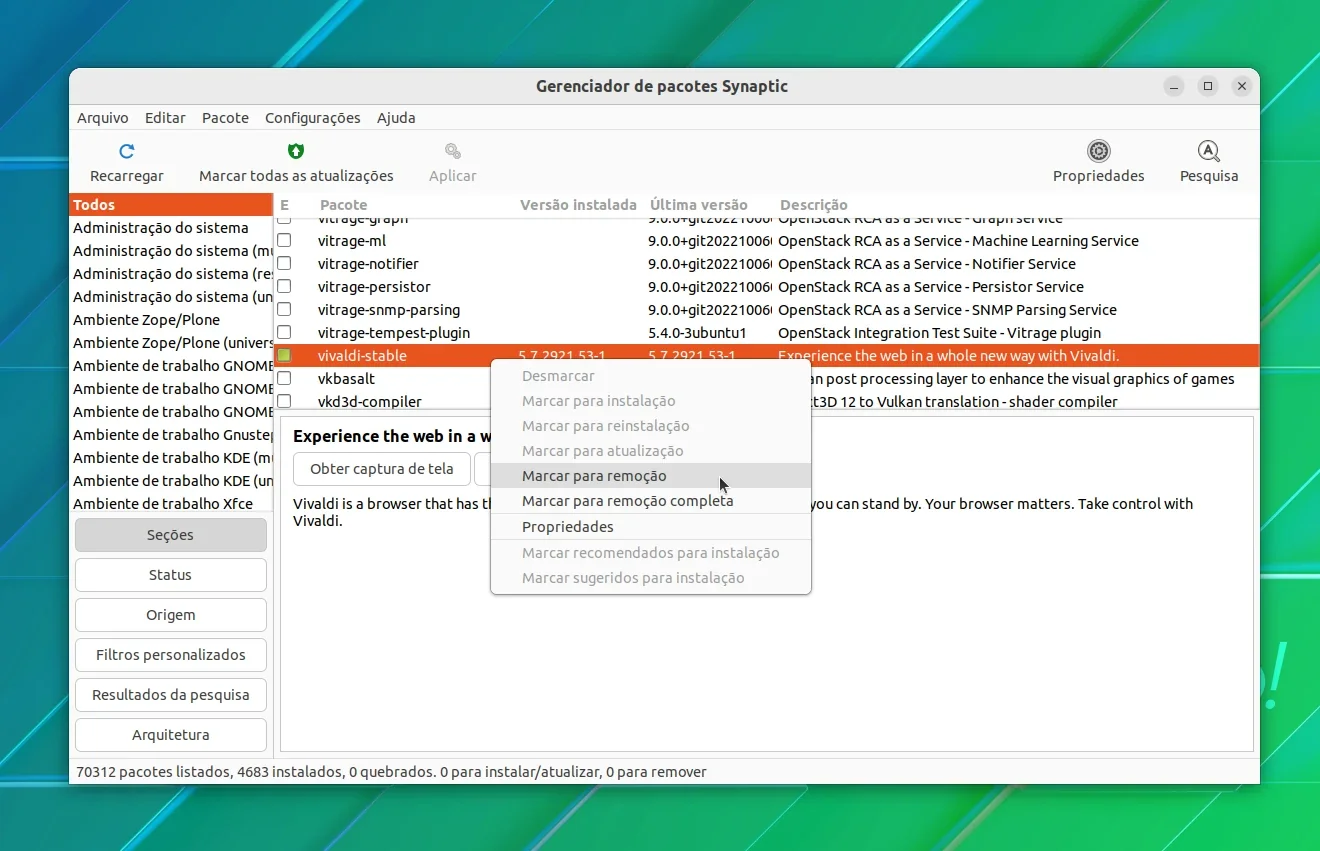The image size is (1320, 851).
Task: Toggle the vitrage-ml package checkbox
Action: click(284, 240)
